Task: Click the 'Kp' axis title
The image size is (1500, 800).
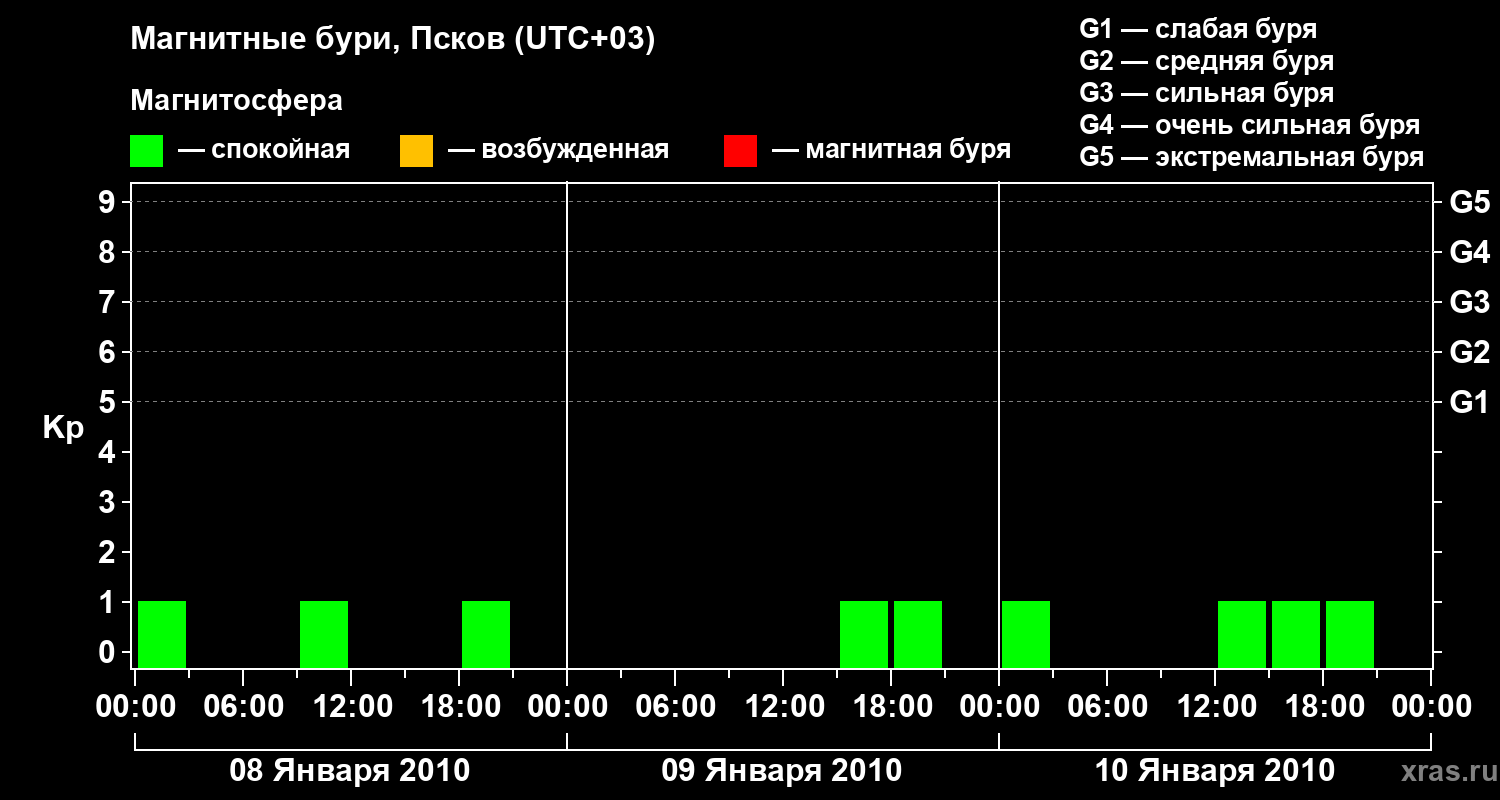Action: [63, 428]
